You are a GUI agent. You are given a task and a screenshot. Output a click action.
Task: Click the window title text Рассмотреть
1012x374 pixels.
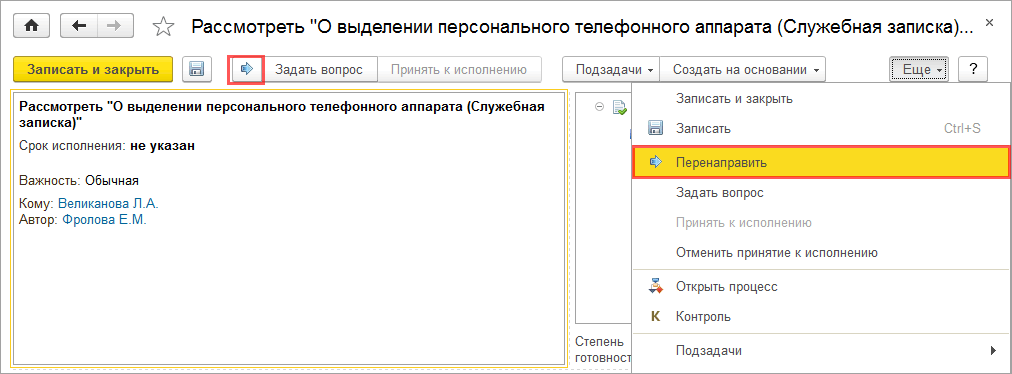click(x=582, y=27)
